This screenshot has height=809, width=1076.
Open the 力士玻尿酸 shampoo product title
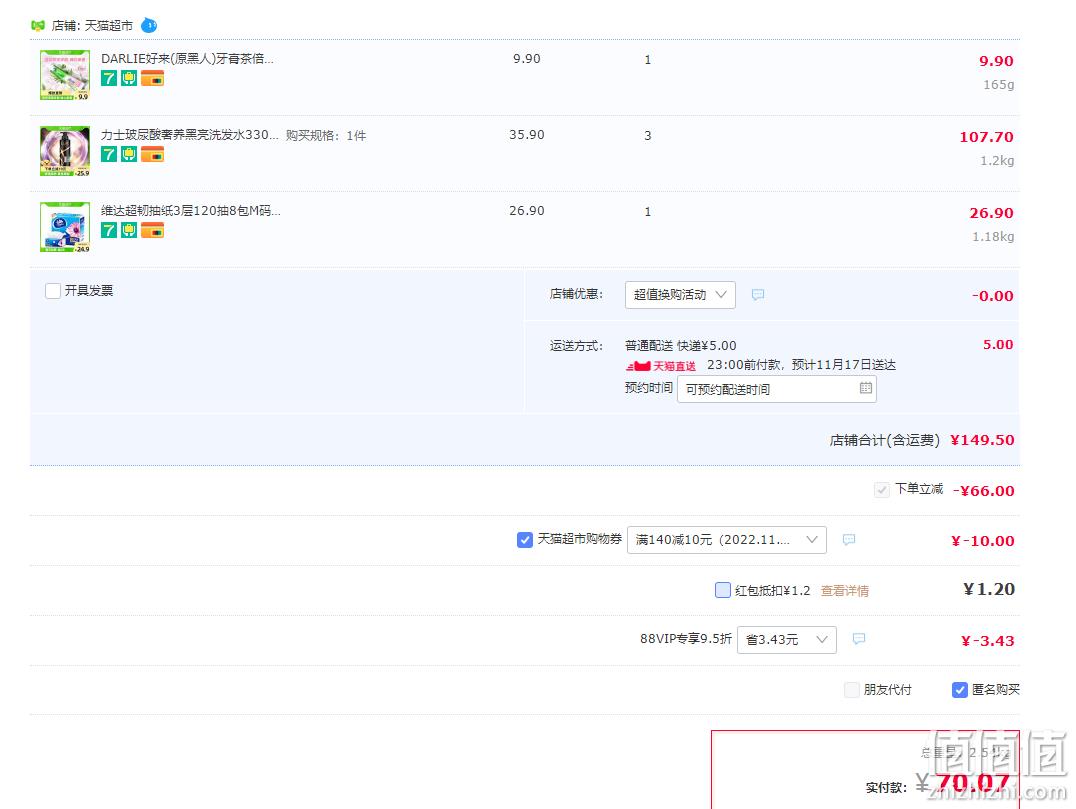coord(190,135)
